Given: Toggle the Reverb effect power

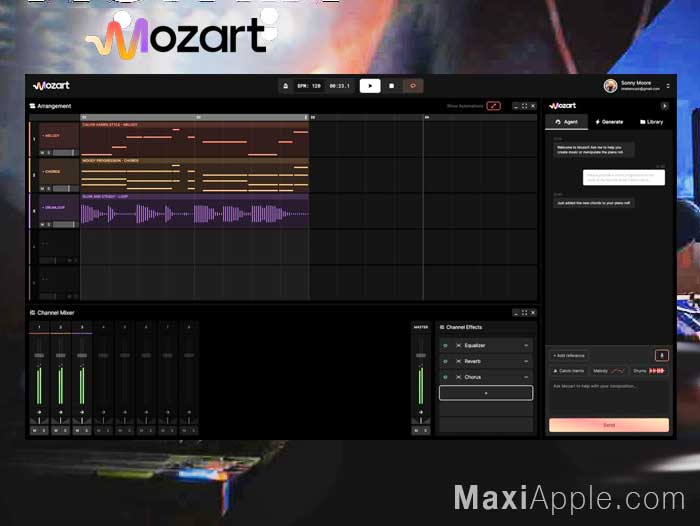Looking at the screenshot, I should click(x=445, y=361).
